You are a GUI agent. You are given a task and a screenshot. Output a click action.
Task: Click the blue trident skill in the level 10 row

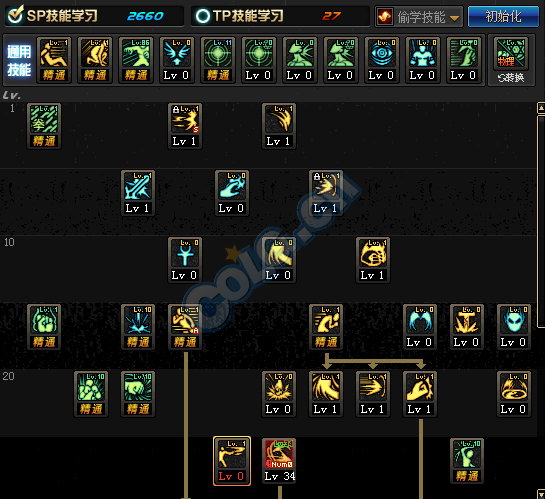pos(185,260)
